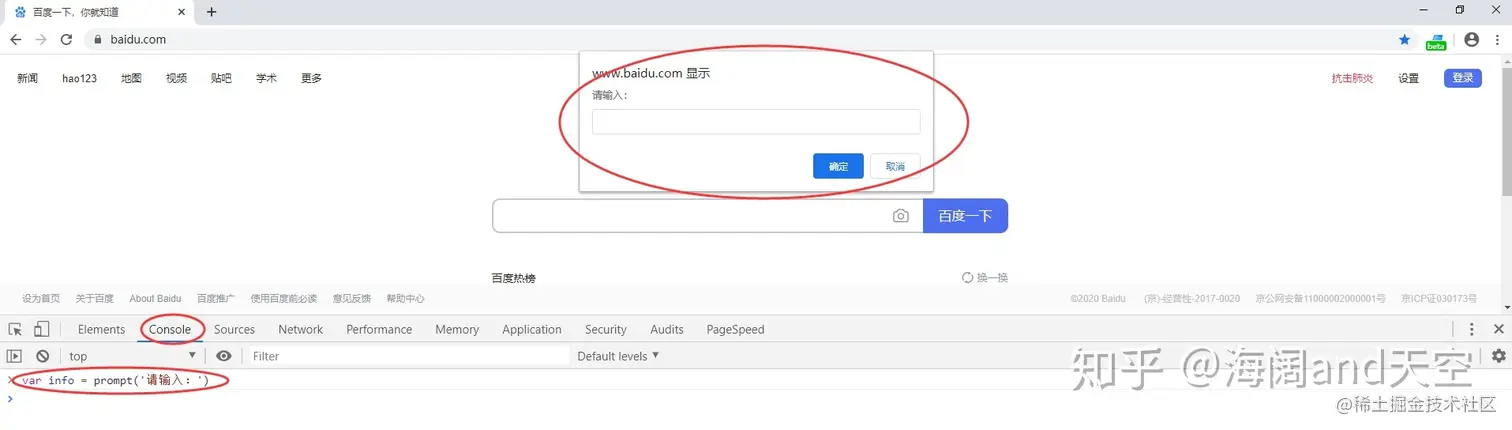Switch to the Console tab

pos(170,329)
